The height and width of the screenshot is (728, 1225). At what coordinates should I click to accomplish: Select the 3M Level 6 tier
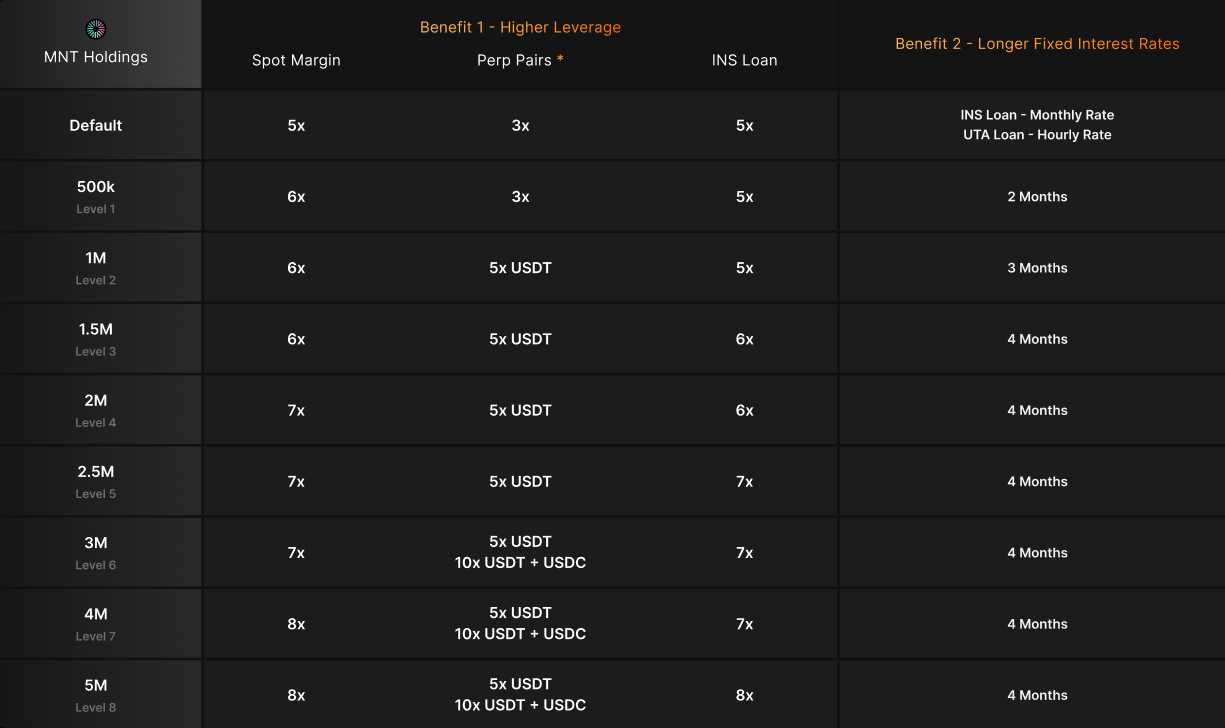96,552
